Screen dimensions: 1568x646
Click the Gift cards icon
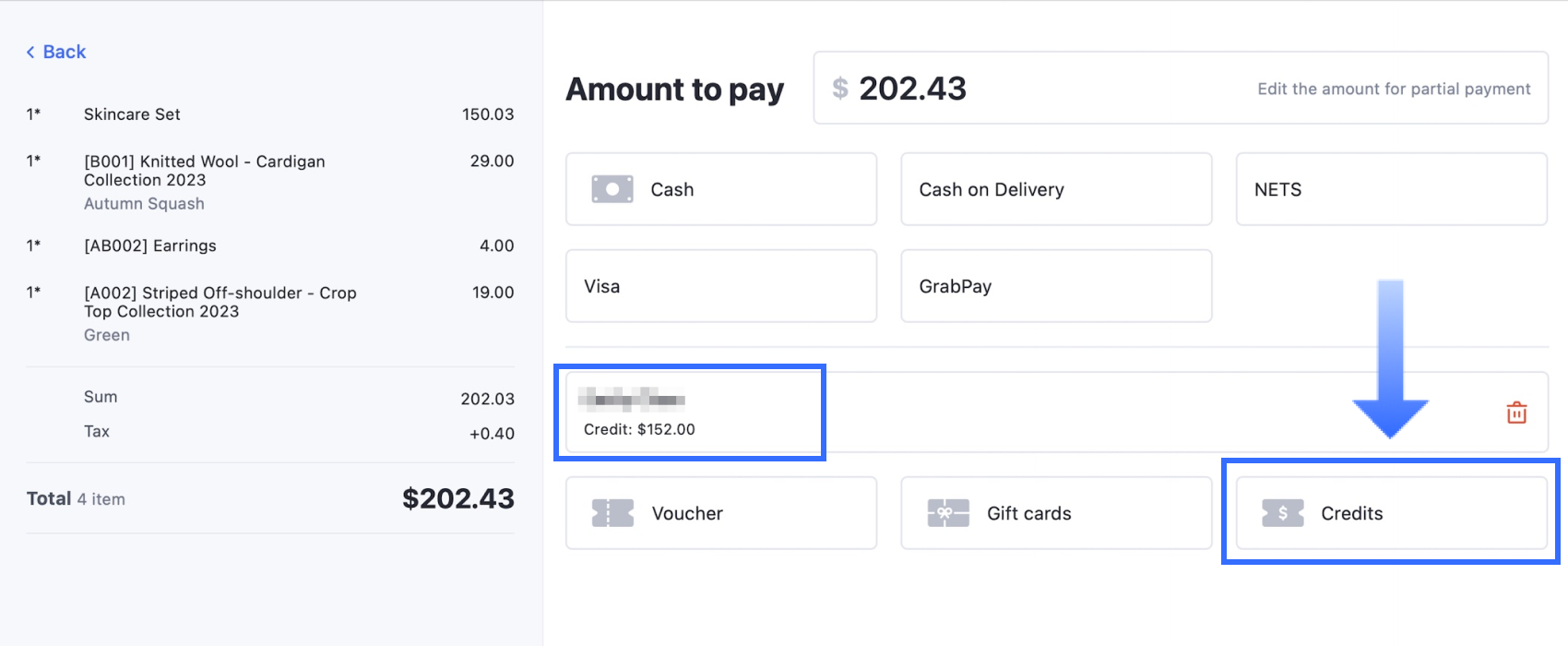pos(947,513)
